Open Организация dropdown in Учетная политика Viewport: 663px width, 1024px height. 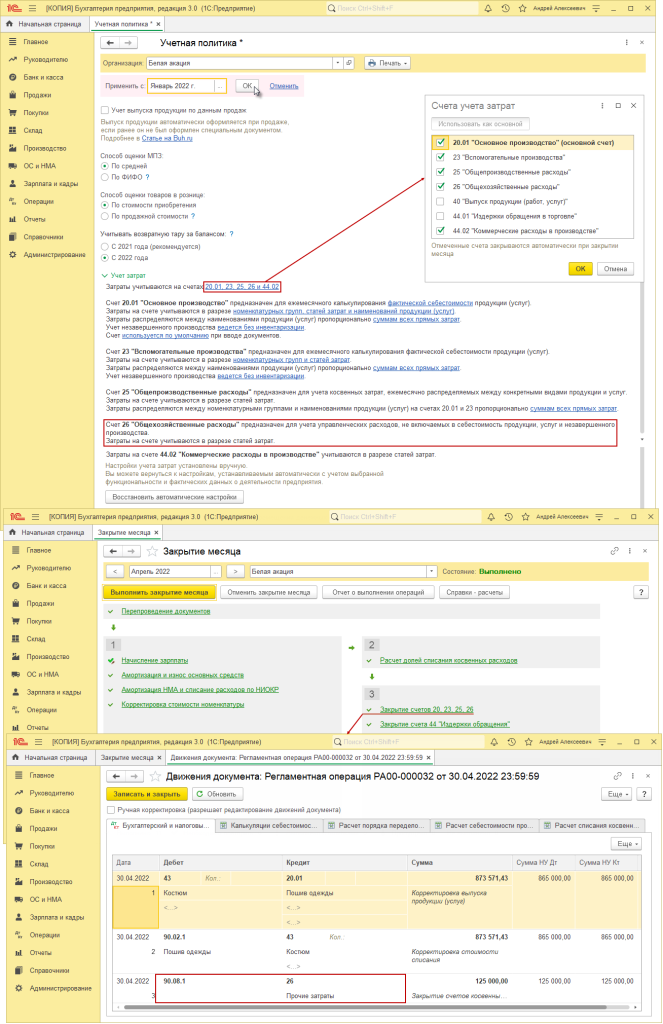click(x=337, y=63)
